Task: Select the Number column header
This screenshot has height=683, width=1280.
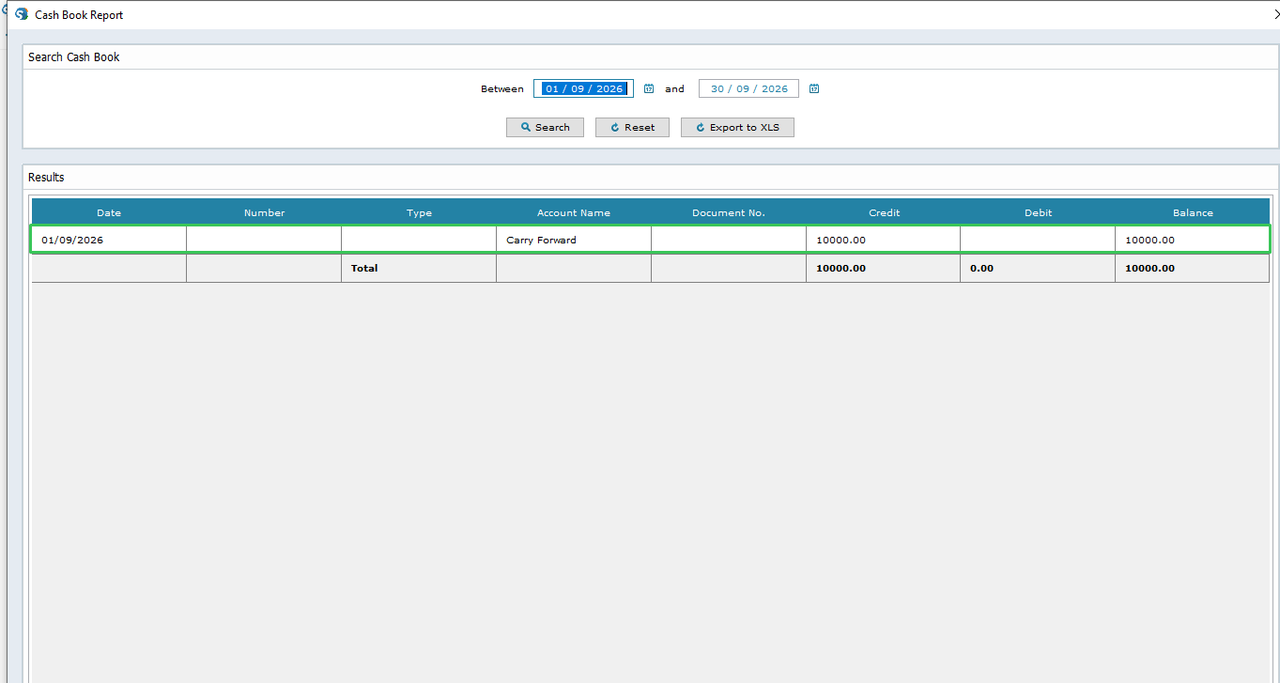Action: pyautogui.click(x=264, y=213)
